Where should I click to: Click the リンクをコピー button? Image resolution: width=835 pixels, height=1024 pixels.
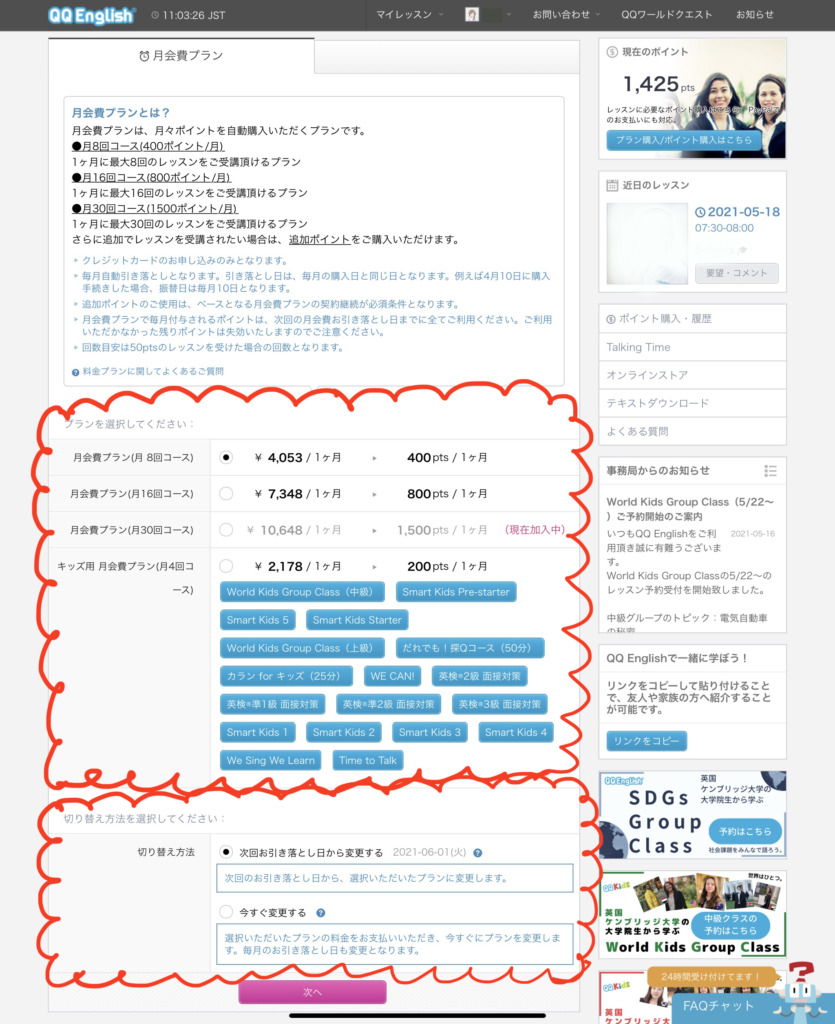(x=646, y=741)
